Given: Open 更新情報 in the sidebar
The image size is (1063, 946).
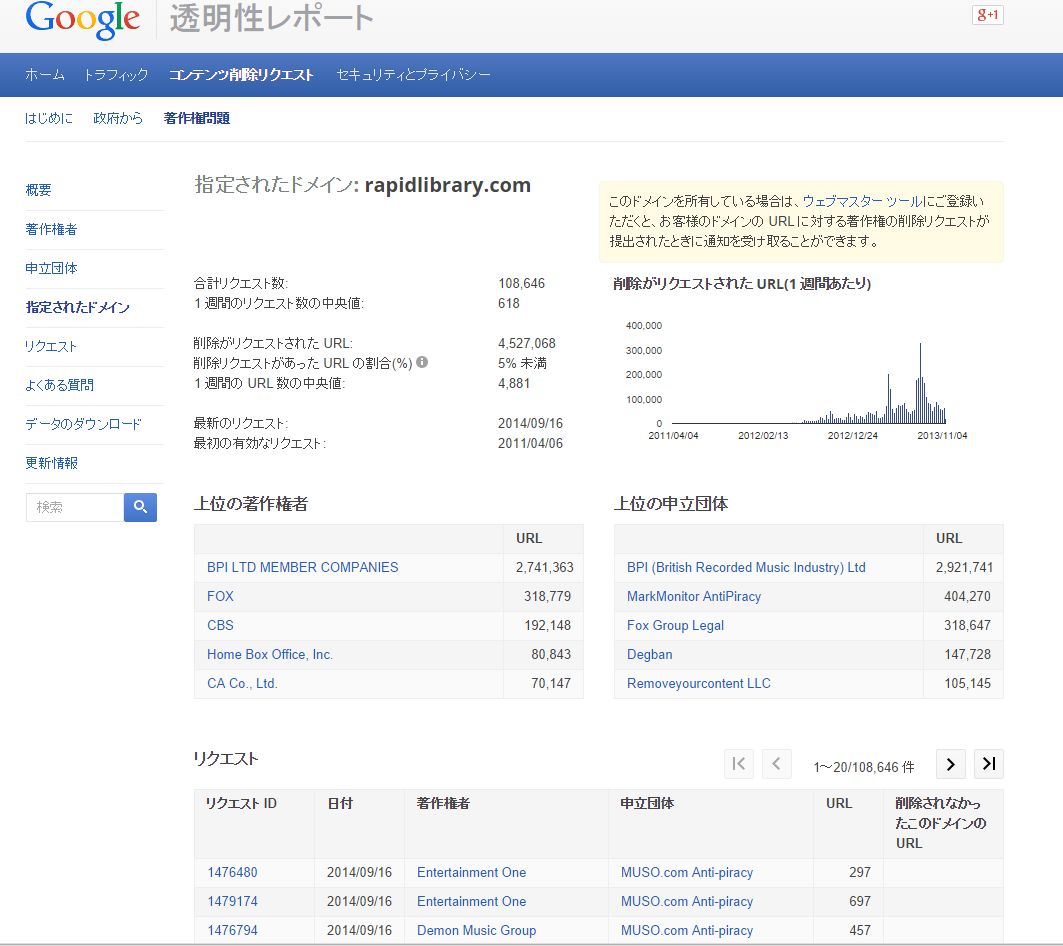Looking at the screenshot, I should (52, 463).
